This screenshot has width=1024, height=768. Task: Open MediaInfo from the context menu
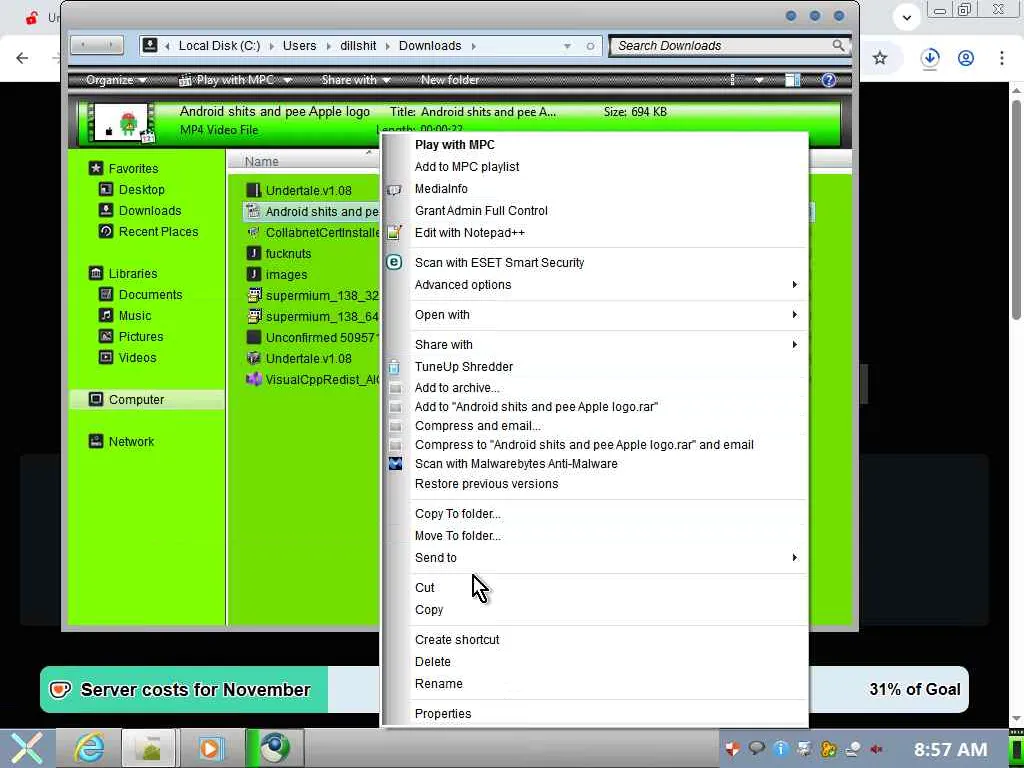click(441, 189)
